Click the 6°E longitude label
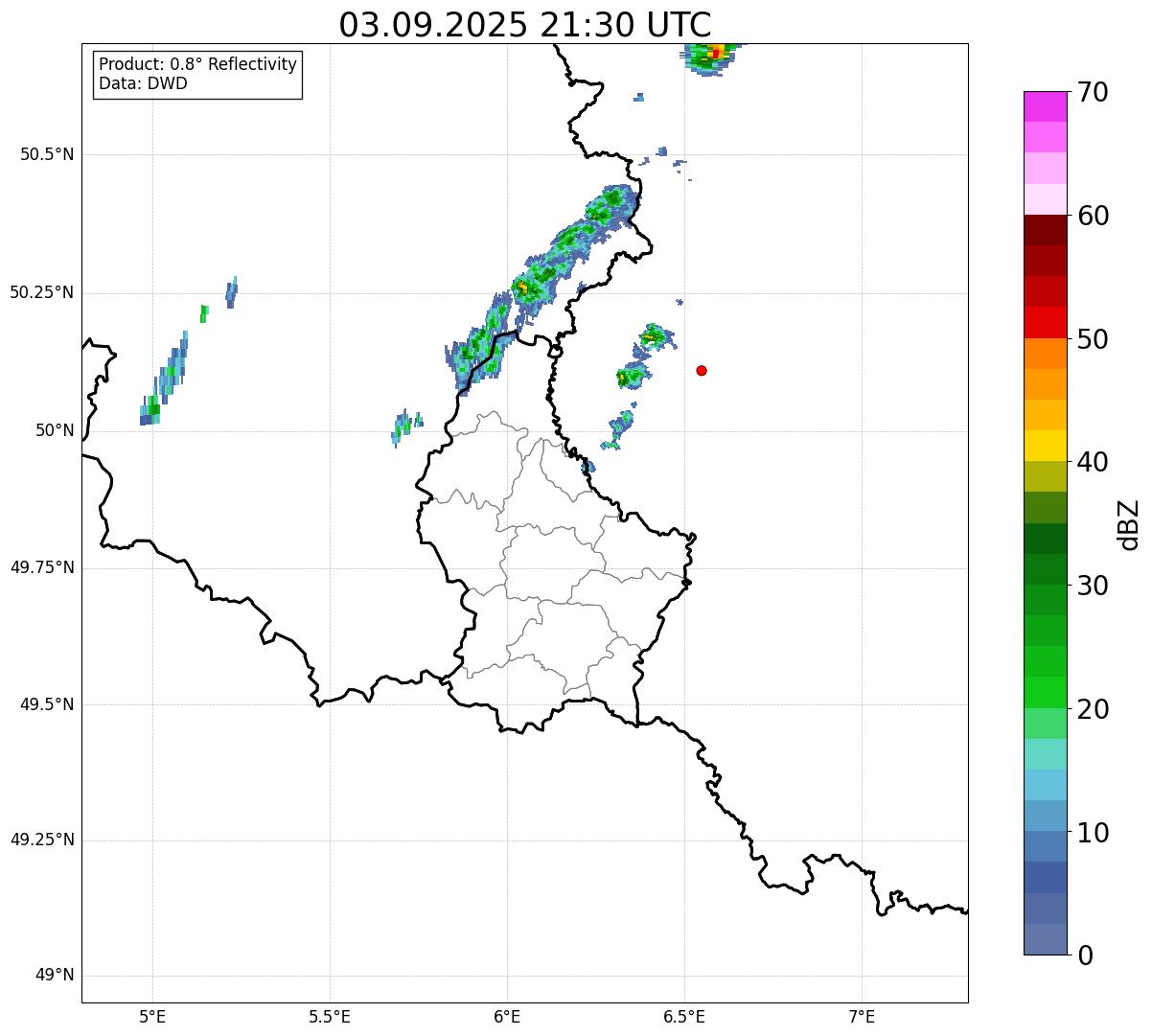The width and height of the screenshot is (1152, 1036). (507, 1017)
